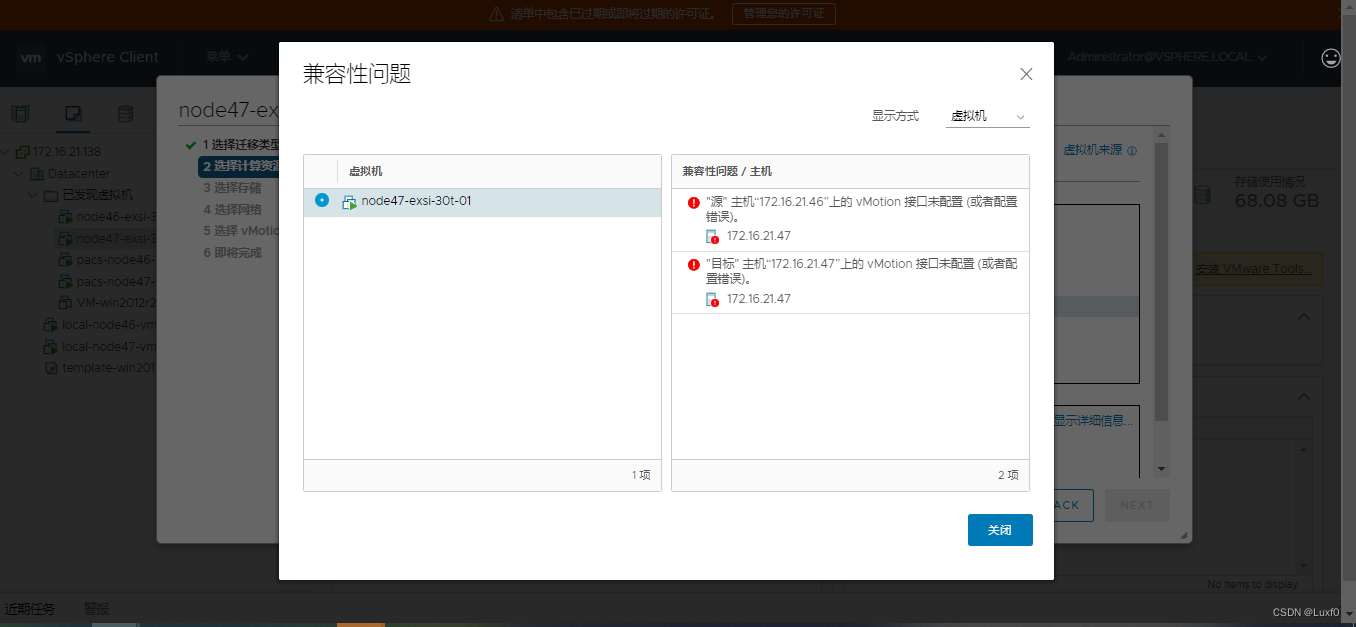Image resolution: width=1356 pixels, height=627 pixels.
Task: Click the 虚拟机 column header
Action: (365, 171)
